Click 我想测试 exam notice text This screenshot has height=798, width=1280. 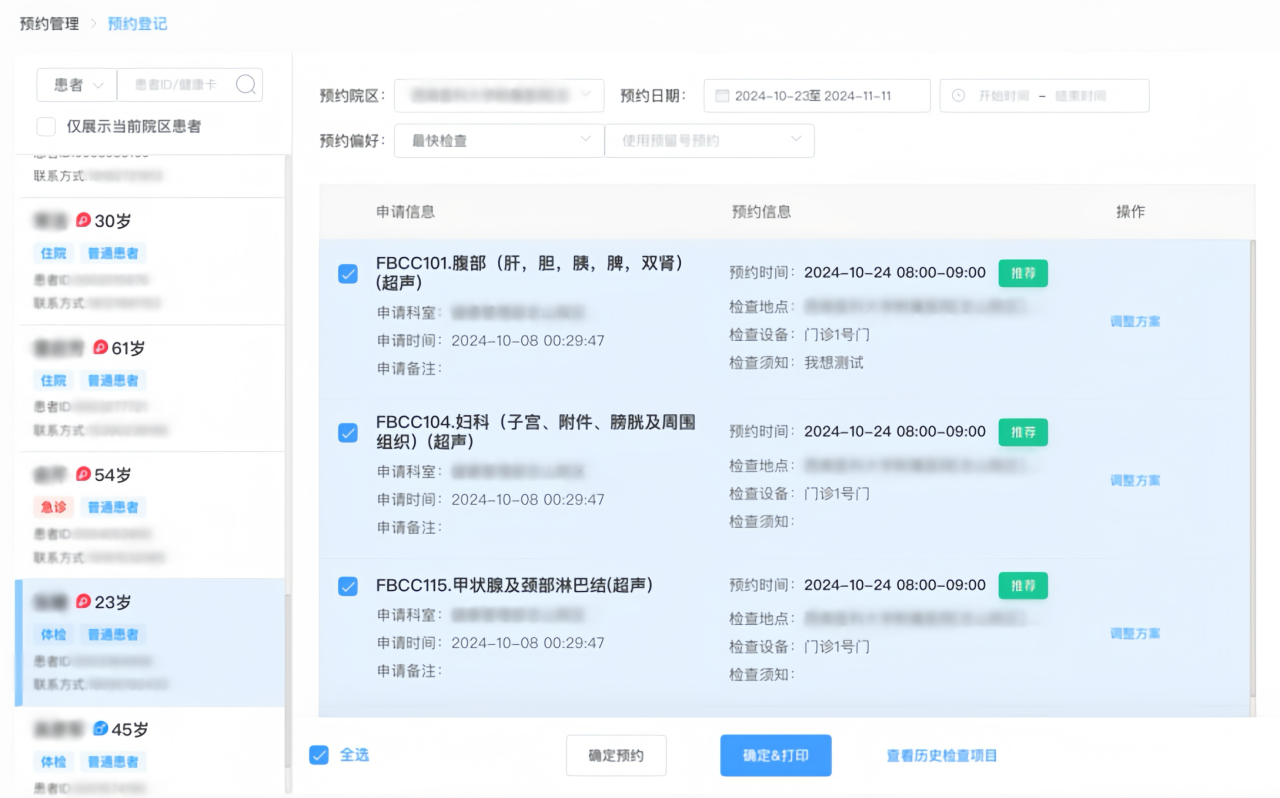pyautogui.click(x=834, y=363)
